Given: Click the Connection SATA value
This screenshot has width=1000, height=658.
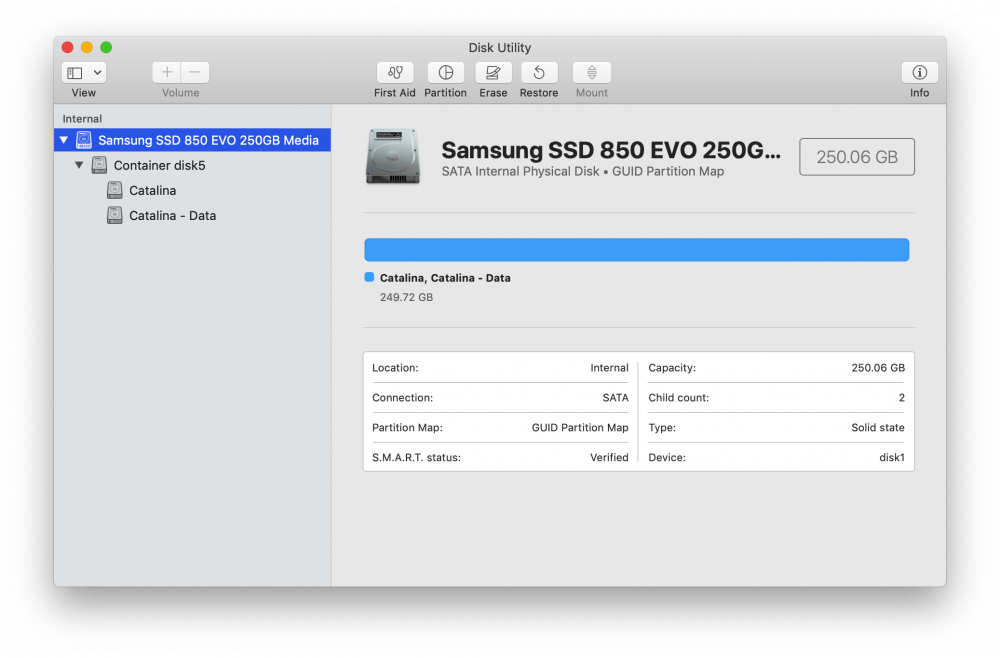Looking at the screenshot, I should (615, 398).
